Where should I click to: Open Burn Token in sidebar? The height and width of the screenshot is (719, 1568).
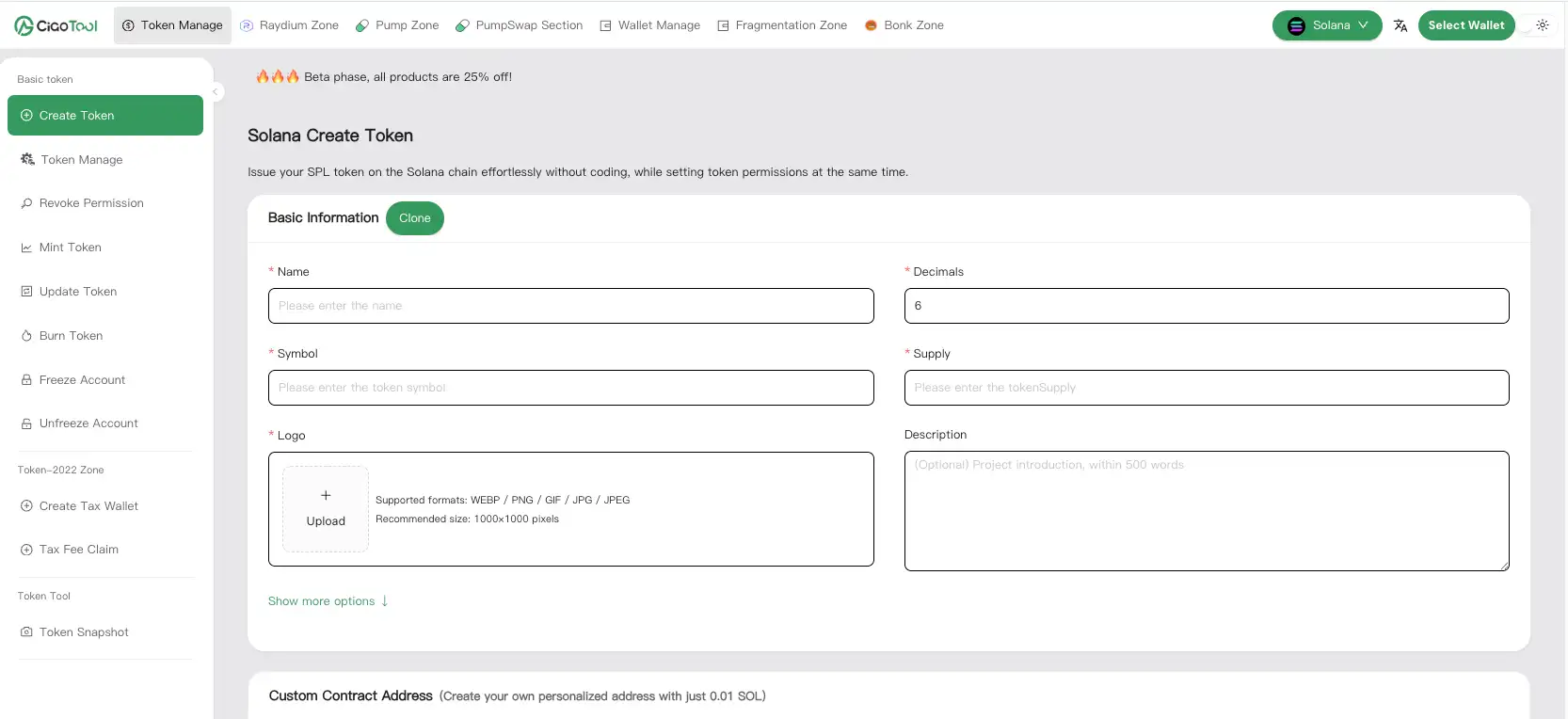(x=71, y=336)
